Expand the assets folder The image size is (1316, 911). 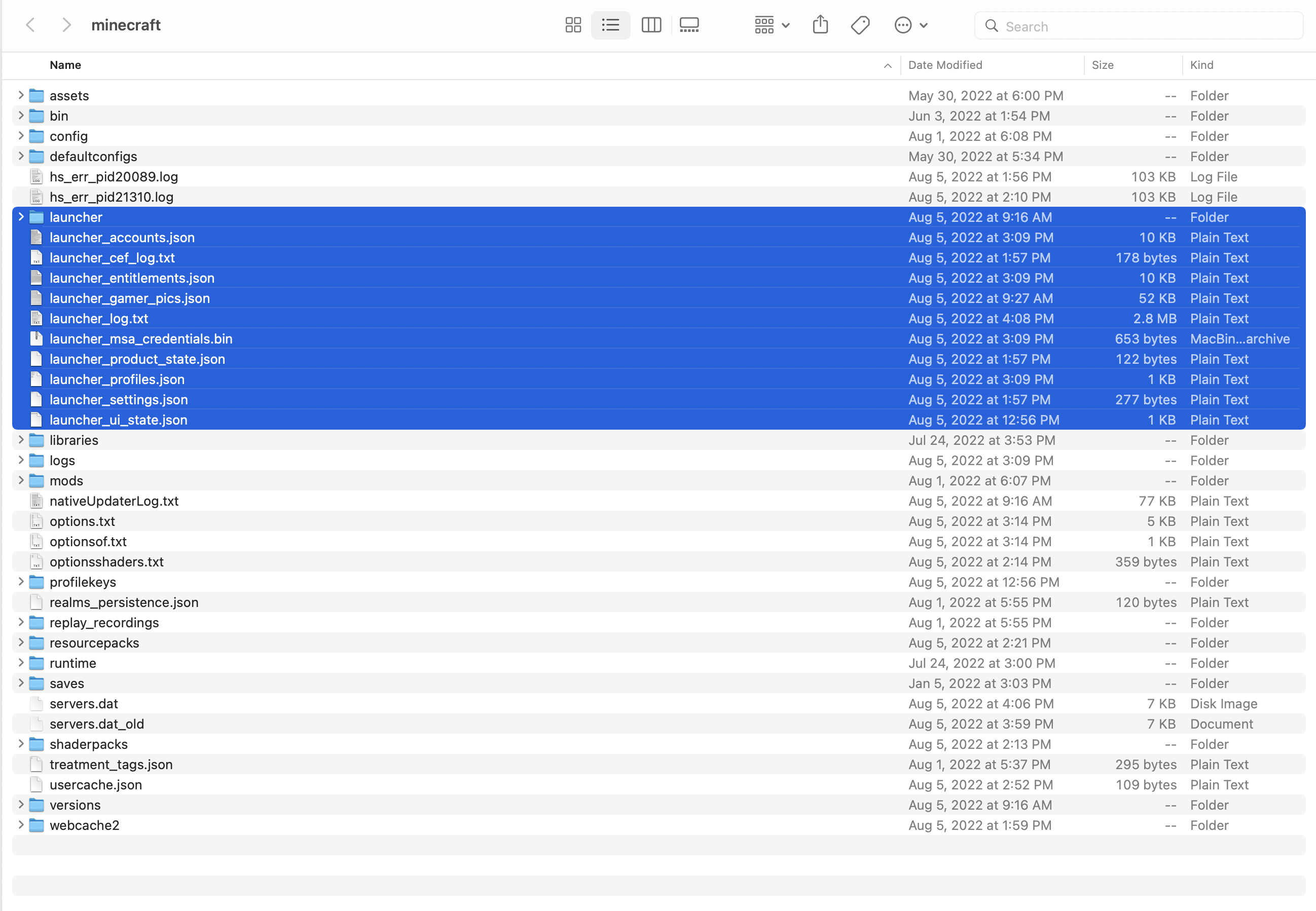[x=21, y=95]
